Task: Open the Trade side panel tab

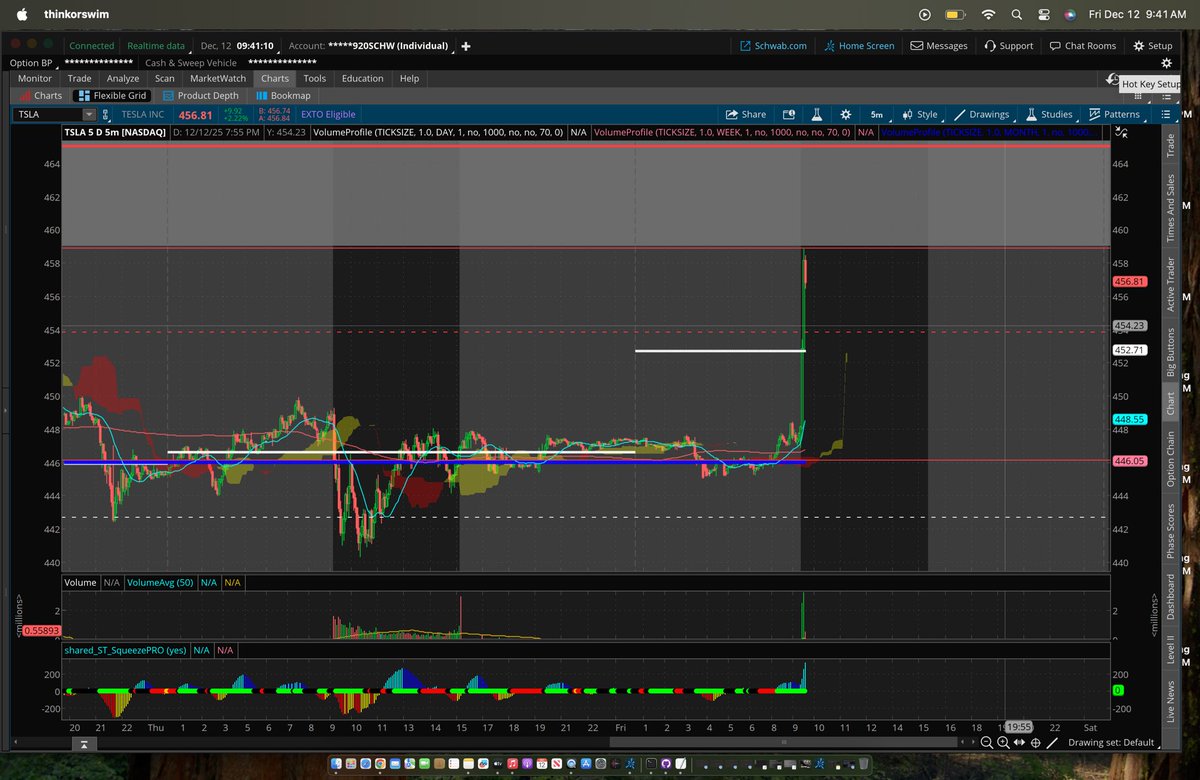Action: tap(1171, 145)
